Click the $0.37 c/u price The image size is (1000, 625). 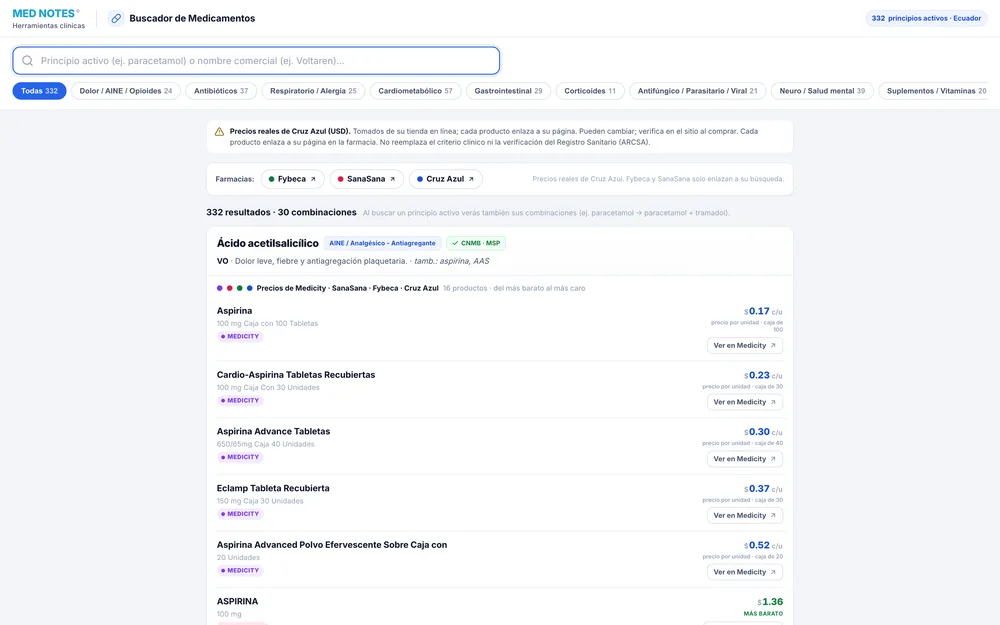(763, 489)
